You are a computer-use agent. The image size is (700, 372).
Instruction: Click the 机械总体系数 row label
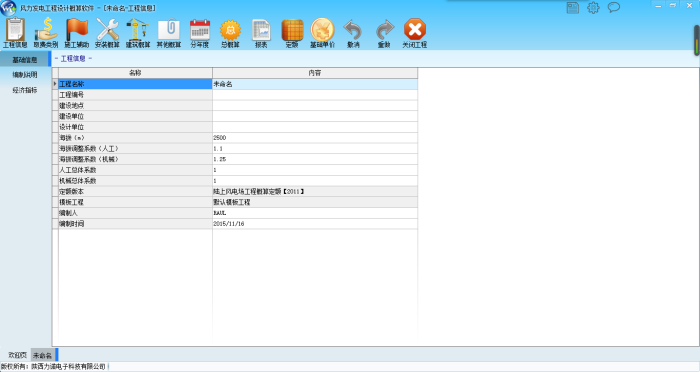click(135, 181)
